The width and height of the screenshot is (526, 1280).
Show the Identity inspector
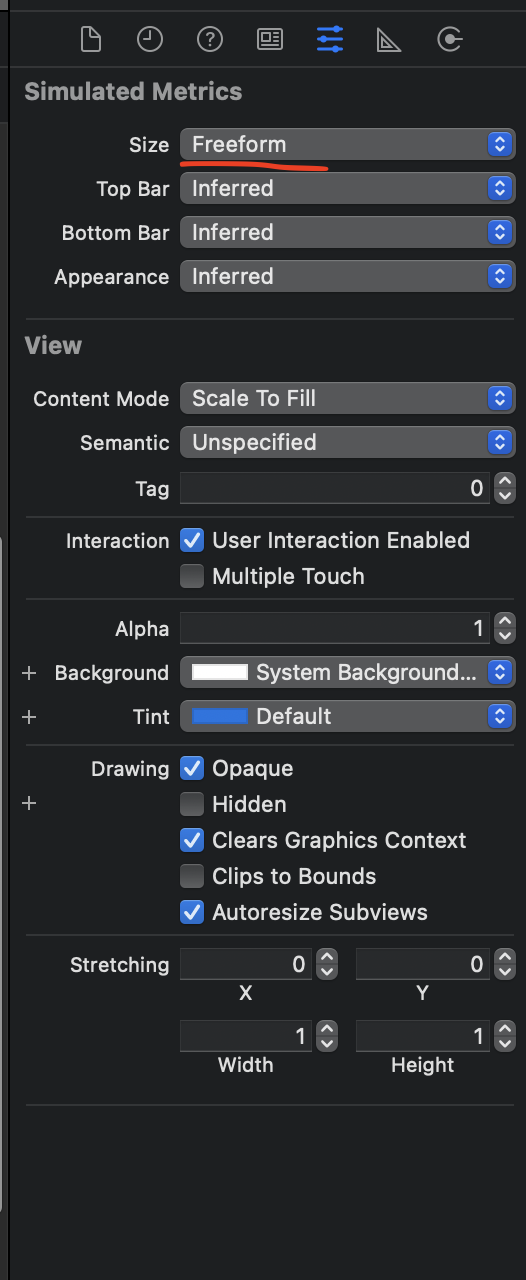click(270, 39)
